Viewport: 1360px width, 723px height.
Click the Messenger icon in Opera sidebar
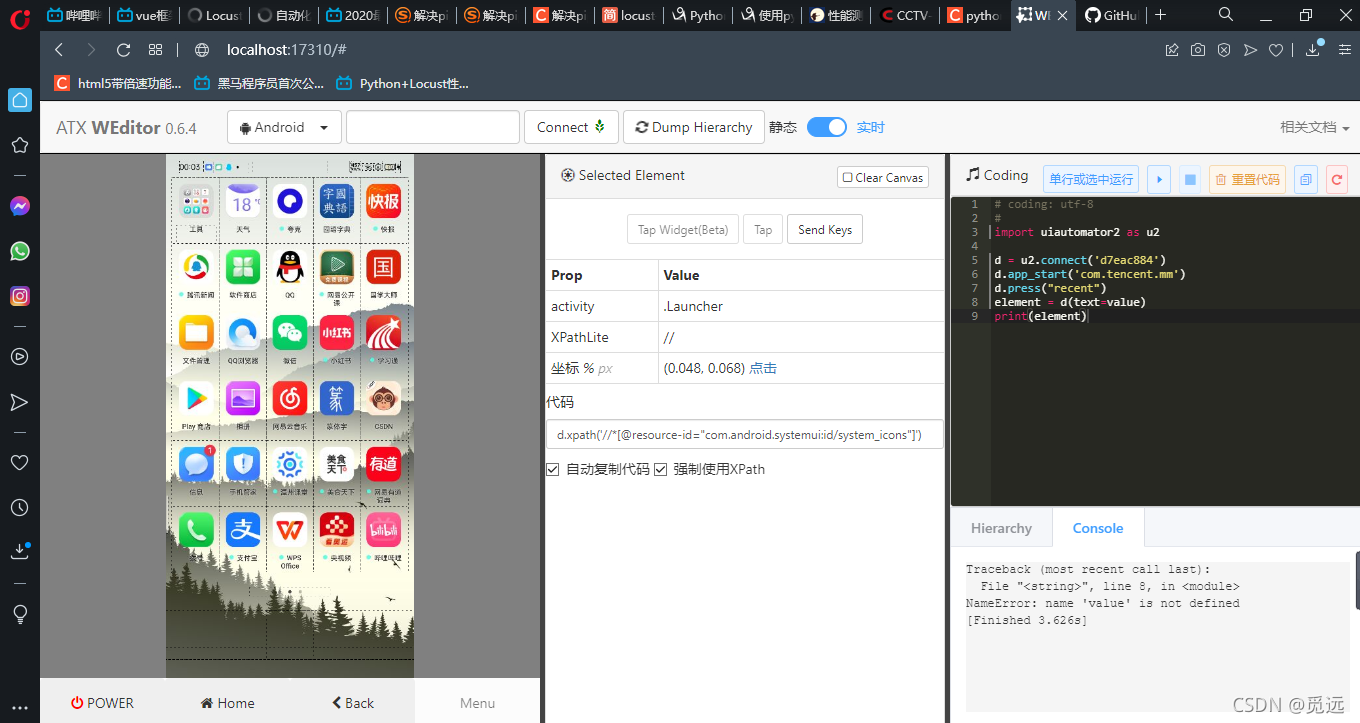(x=20, y=206)
